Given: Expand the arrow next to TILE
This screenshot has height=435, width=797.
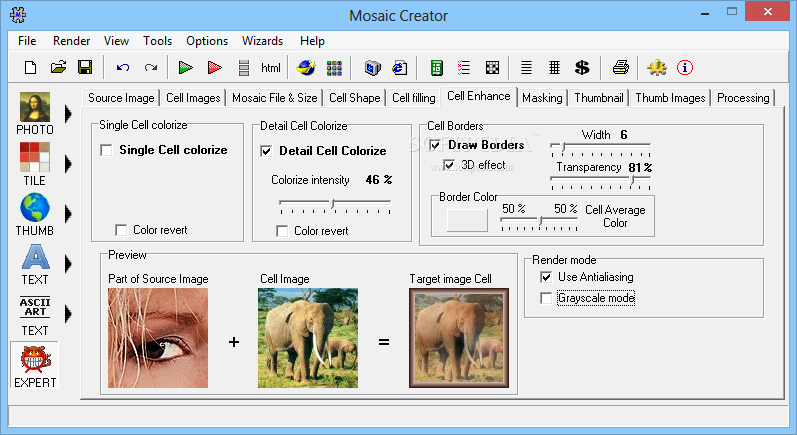Looking at the screenshot, I should coord(68,164).
